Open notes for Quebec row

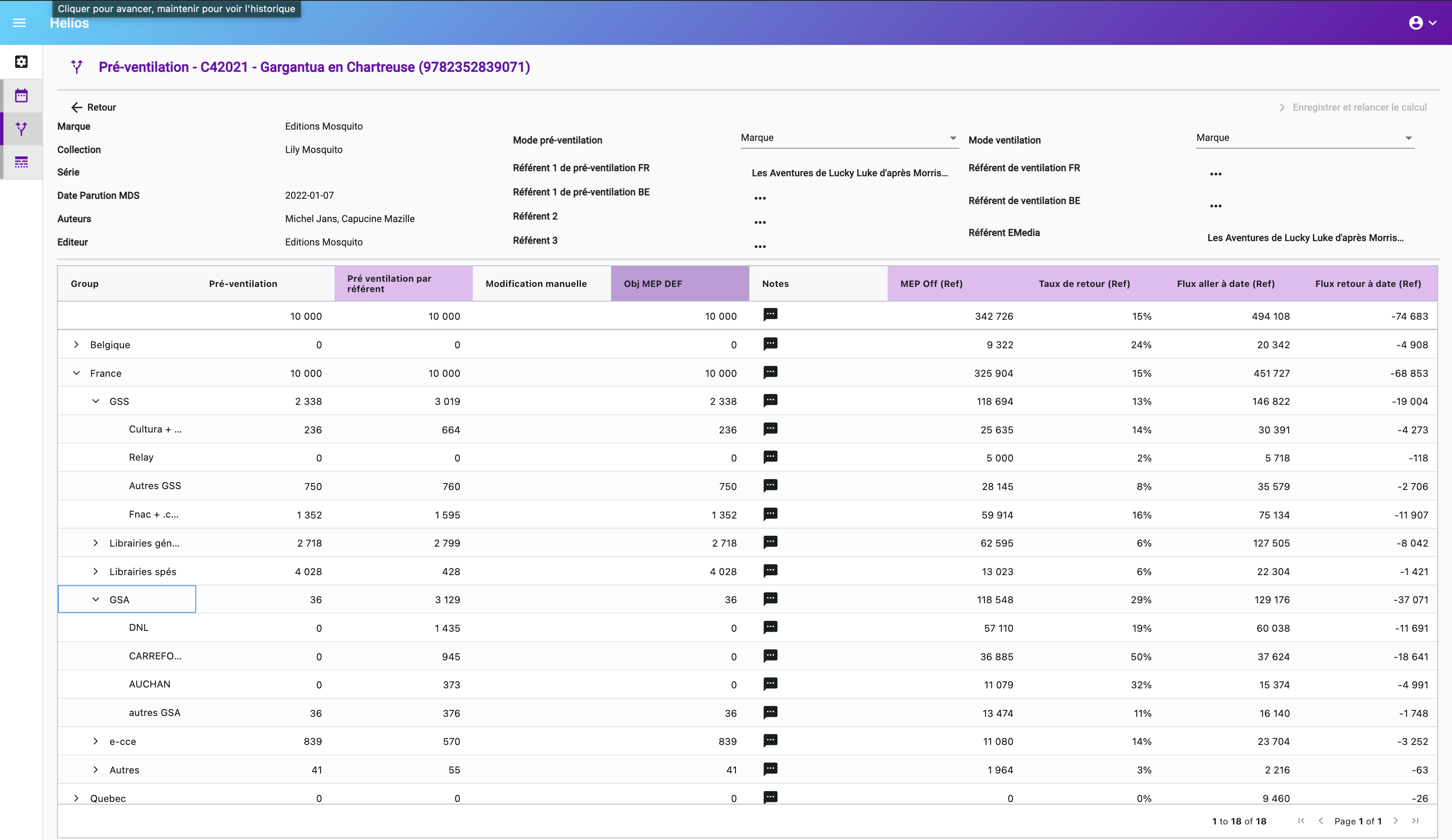click(x=771, y=797)
